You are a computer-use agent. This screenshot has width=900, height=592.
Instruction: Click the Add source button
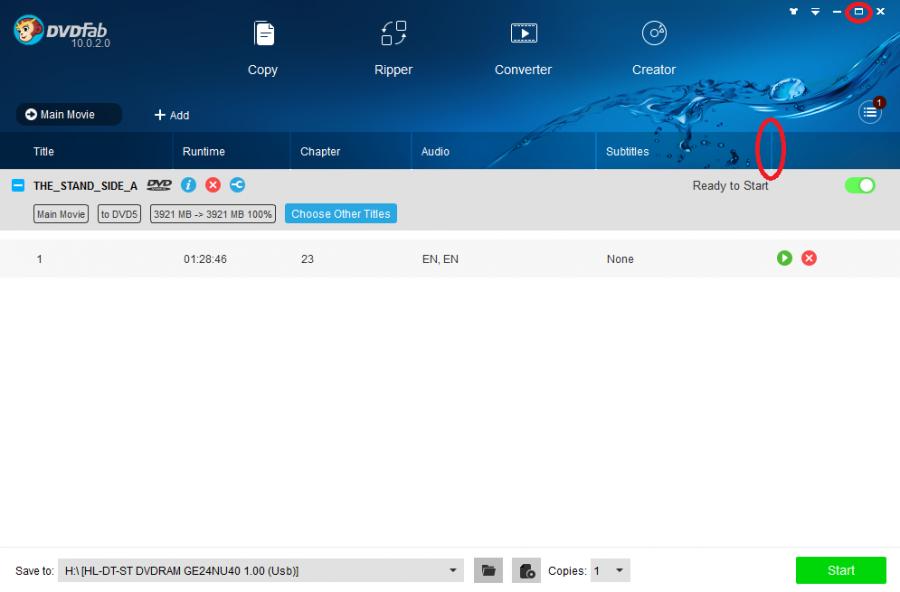[171, 115]
